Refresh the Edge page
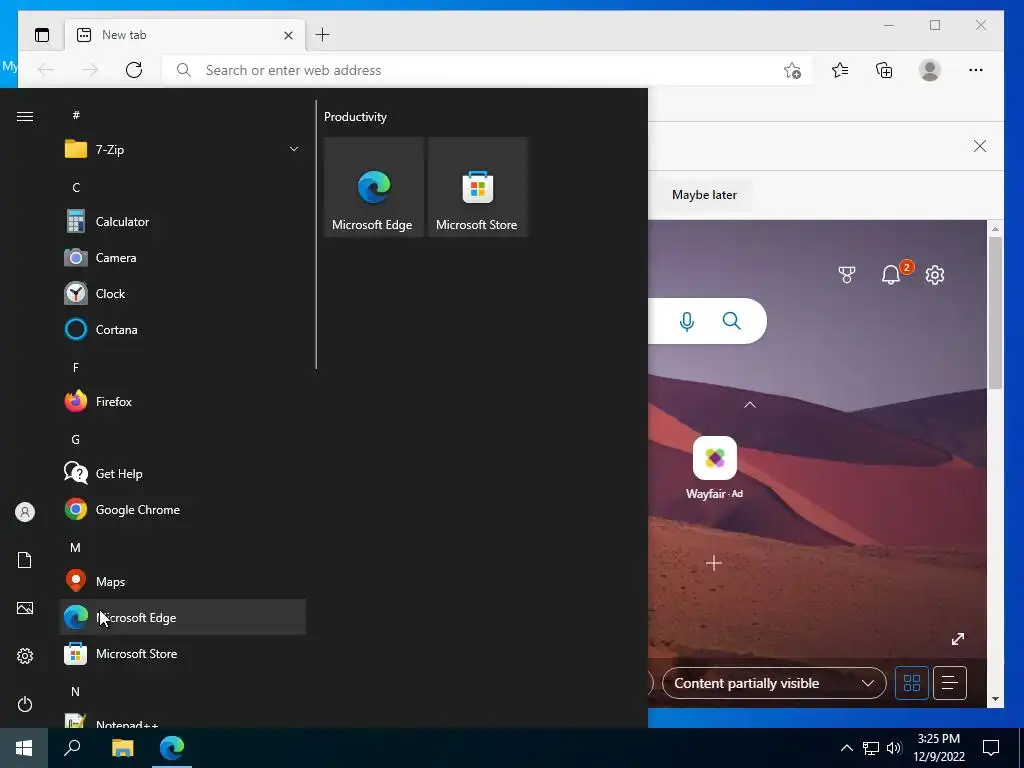Screen dimensions: 1024x768 134,70
